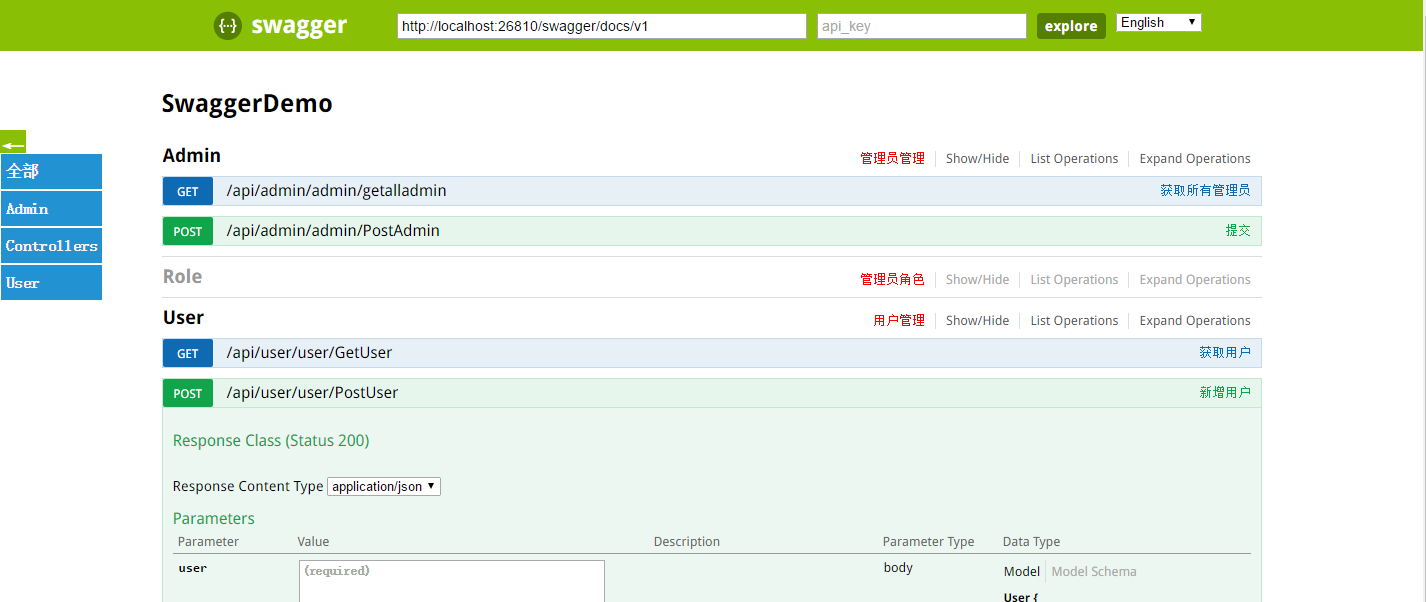Click POST badge for PostUser
Image resolution: width=1426 pixels, height=602 pixels.
[188, 393]
